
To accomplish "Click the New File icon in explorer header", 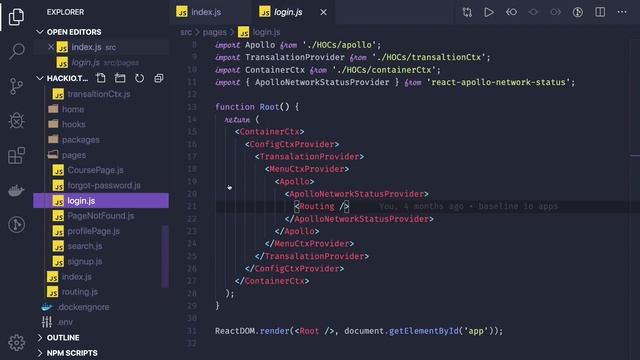I will 101,78.
